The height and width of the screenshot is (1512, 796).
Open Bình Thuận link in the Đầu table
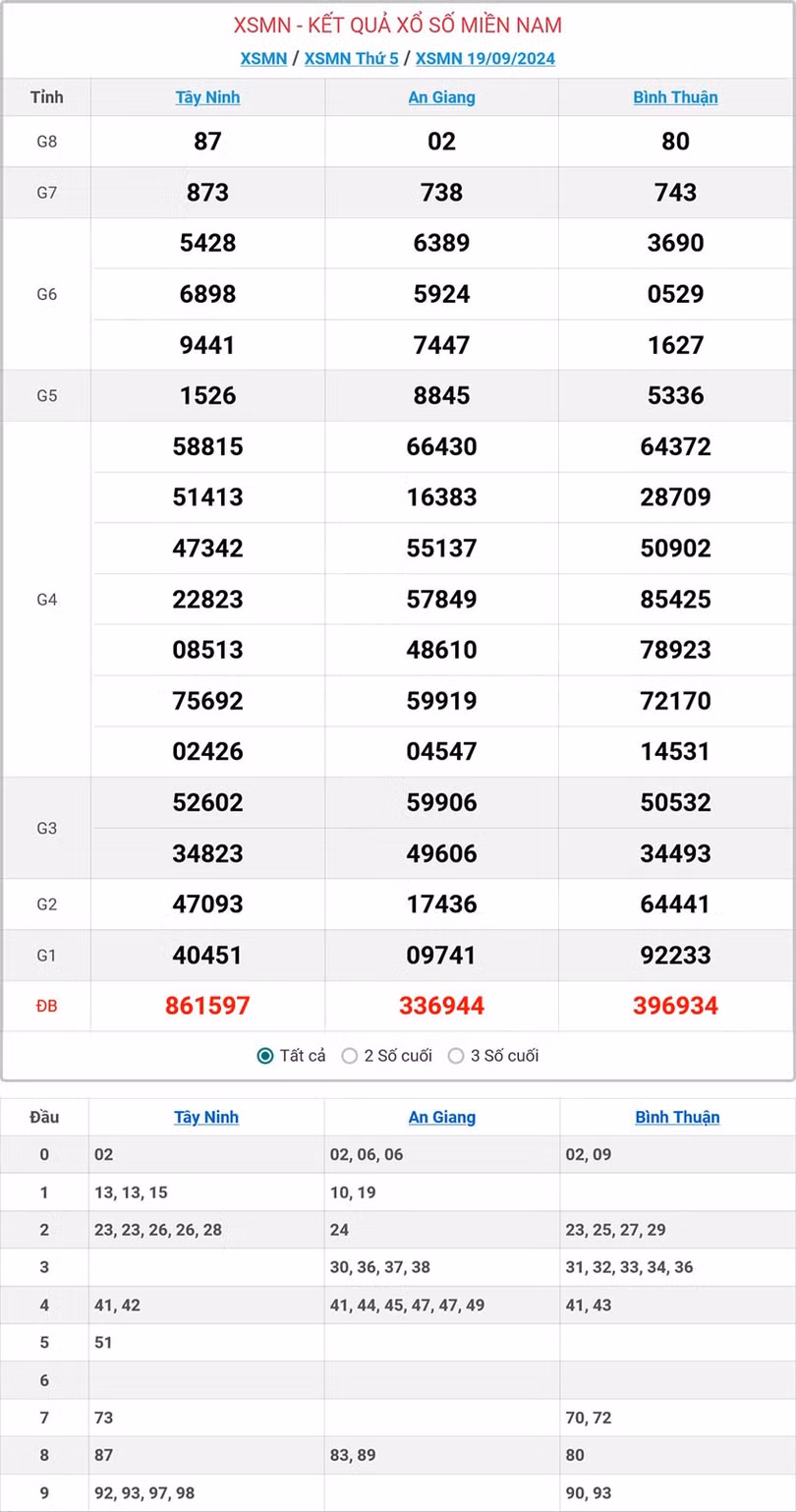(677, 1117)
